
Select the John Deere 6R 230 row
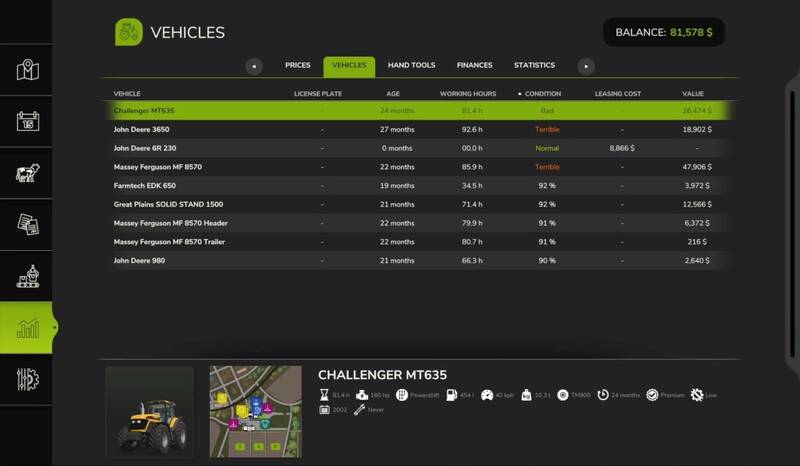point(418,148)
